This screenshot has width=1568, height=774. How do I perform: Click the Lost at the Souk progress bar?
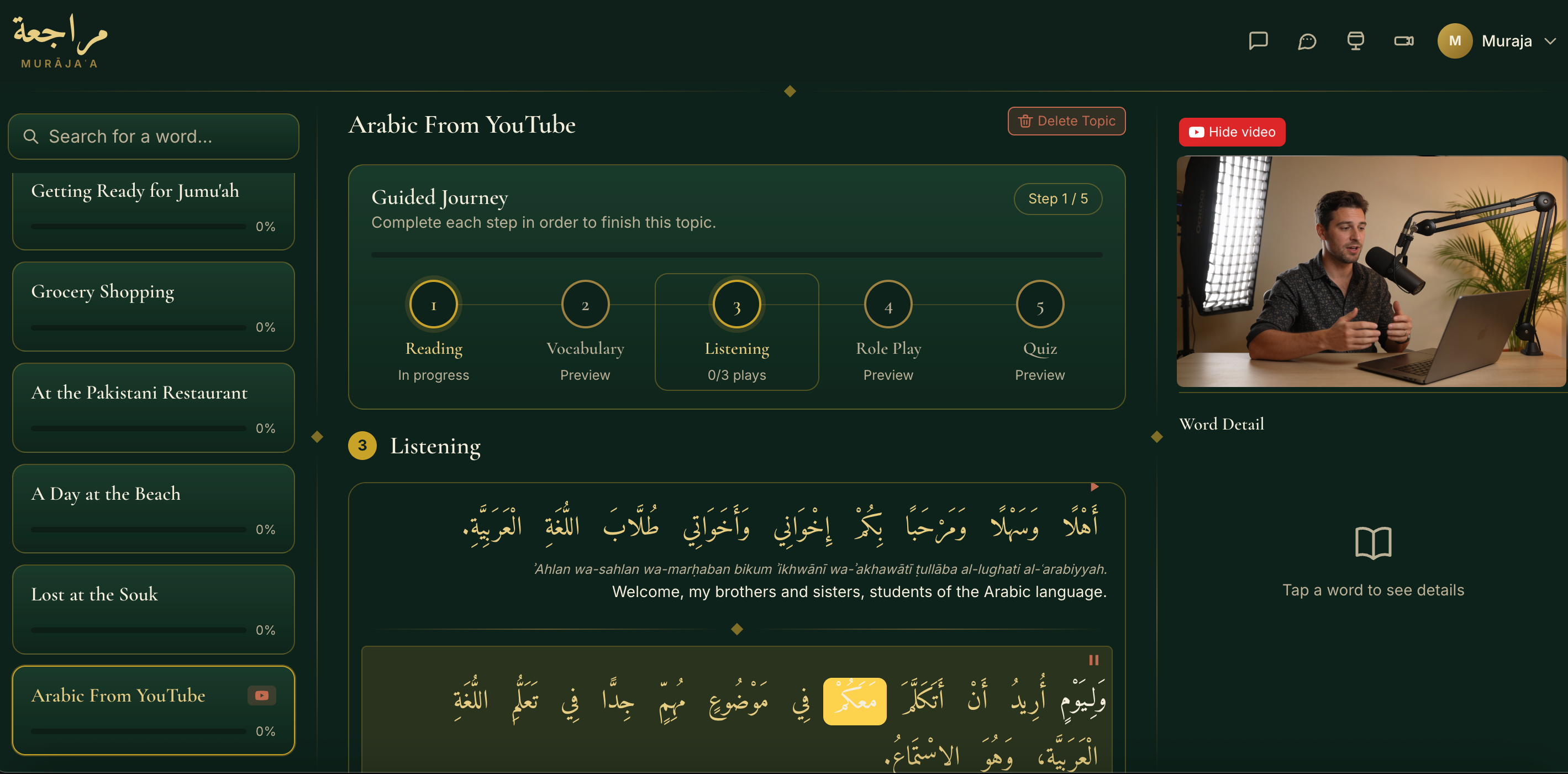click(x=139, y=630)
